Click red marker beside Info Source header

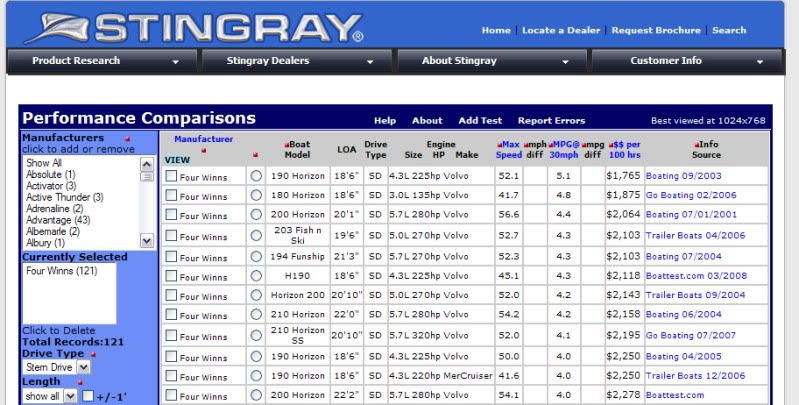pyautogui.click(x=697, y=145)
